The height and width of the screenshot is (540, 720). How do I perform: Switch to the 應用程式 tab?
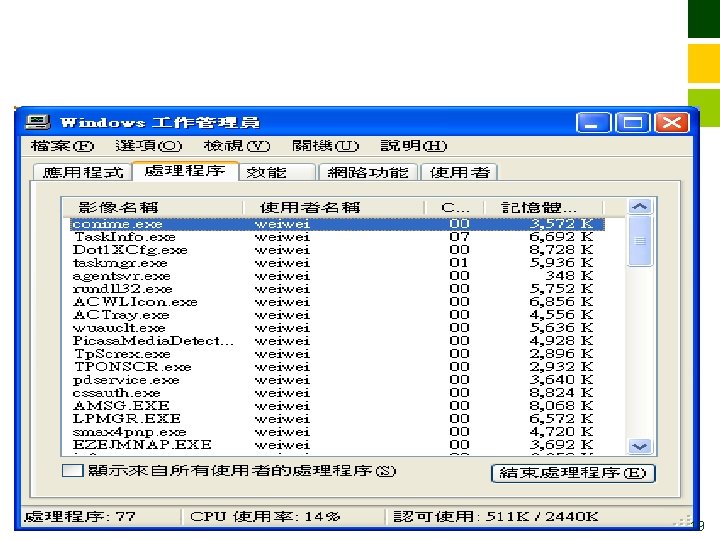pos(83,172)
